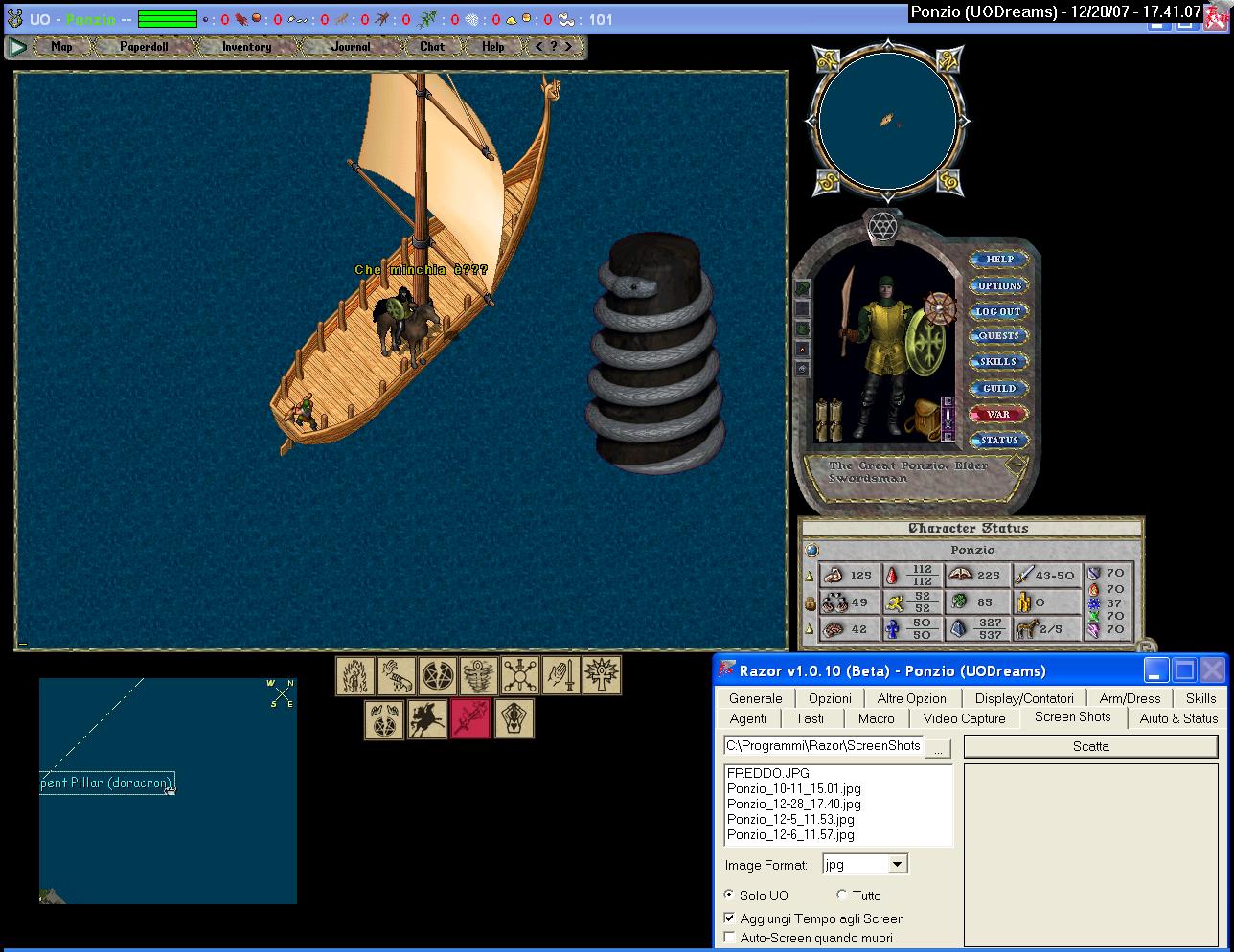Click the Help item in top menu bar

click(x=492, y=46)
